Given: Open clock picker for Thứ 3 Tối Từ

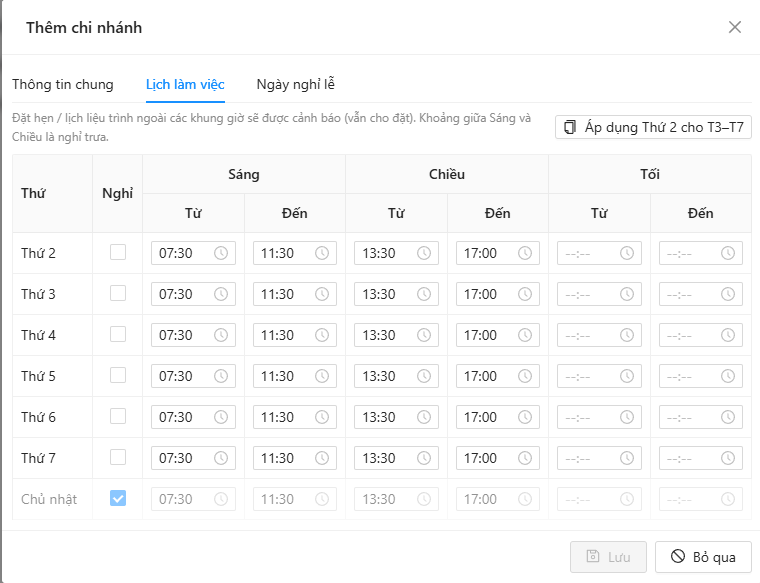Looking at the screenshot, I should (627, 294).
